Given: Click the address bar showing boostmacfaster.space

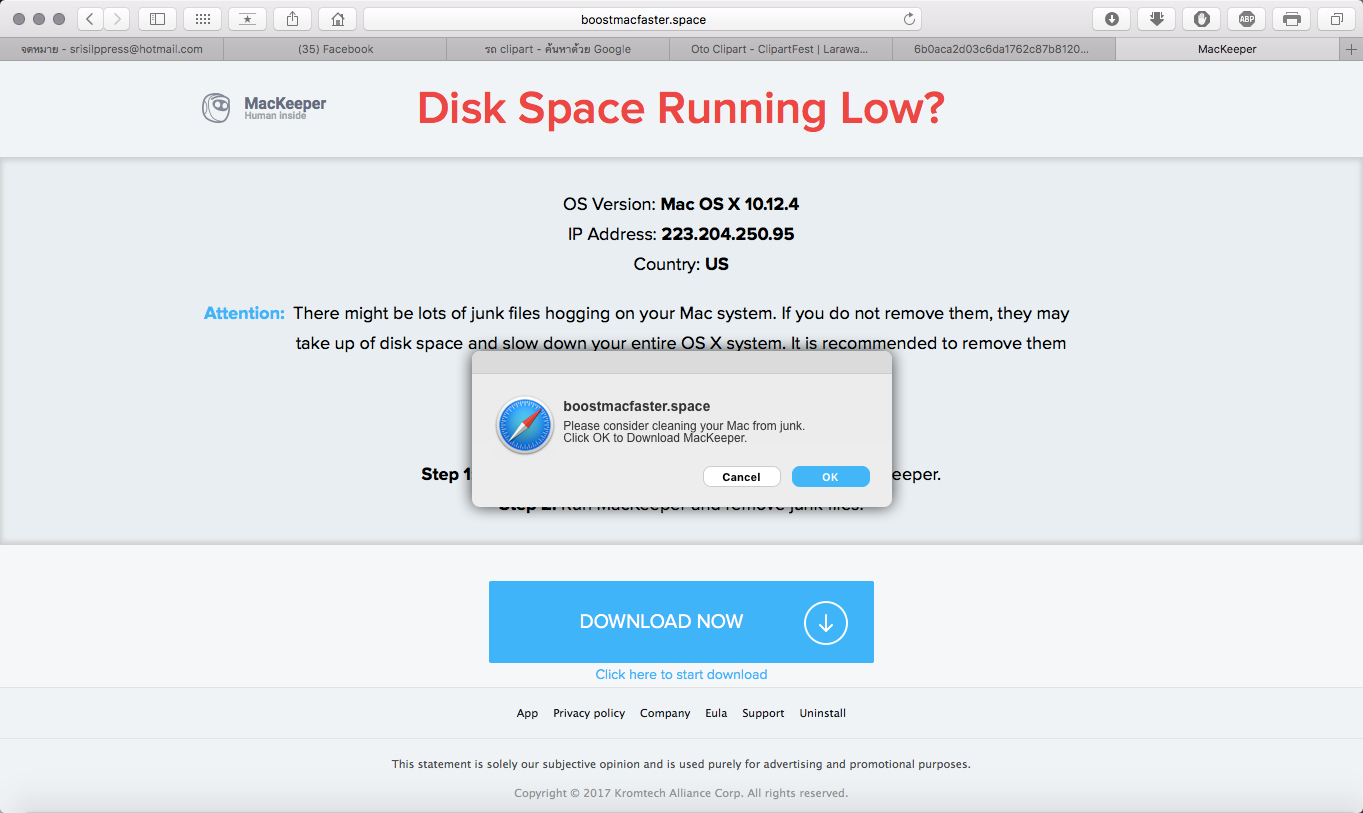Looking at the screenshot, I should click(642, 19).
